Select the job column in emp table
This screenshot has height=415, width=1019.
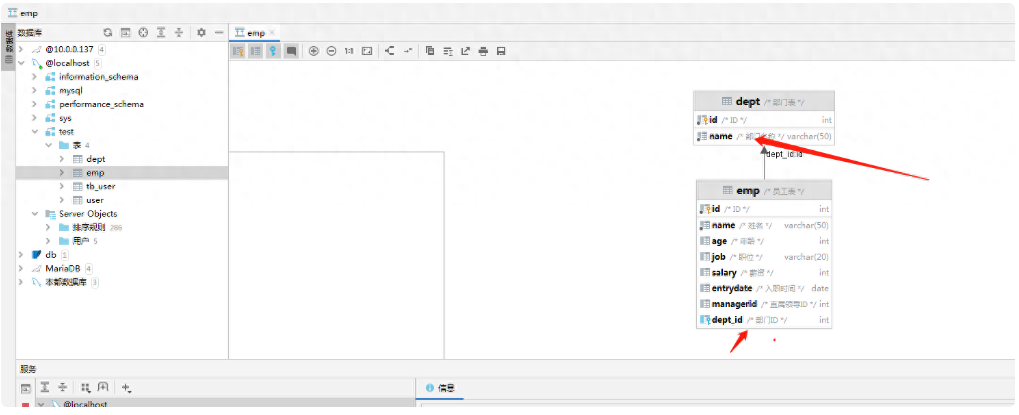[x=764, y=257]
